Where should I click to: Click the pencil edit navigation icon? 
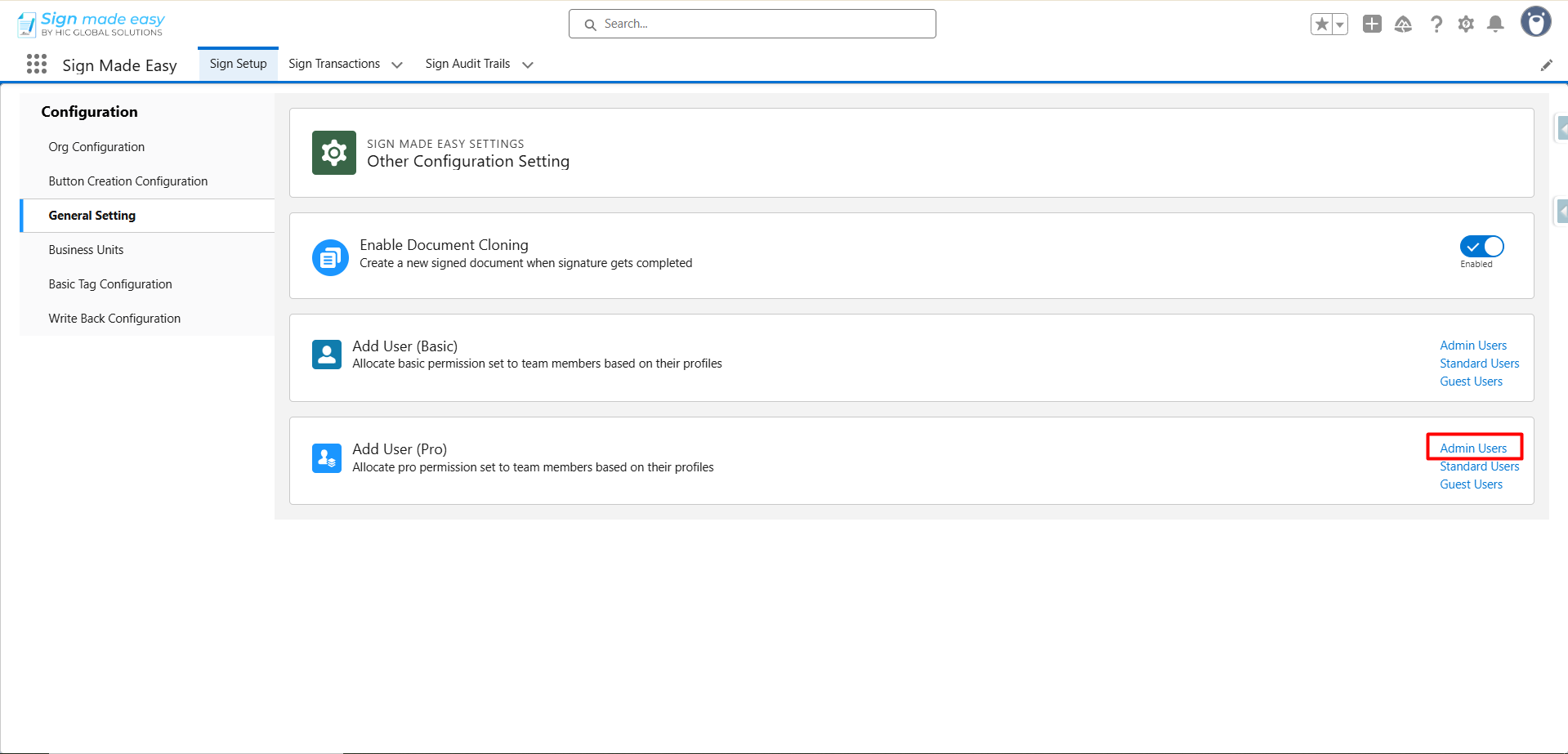1546,65
